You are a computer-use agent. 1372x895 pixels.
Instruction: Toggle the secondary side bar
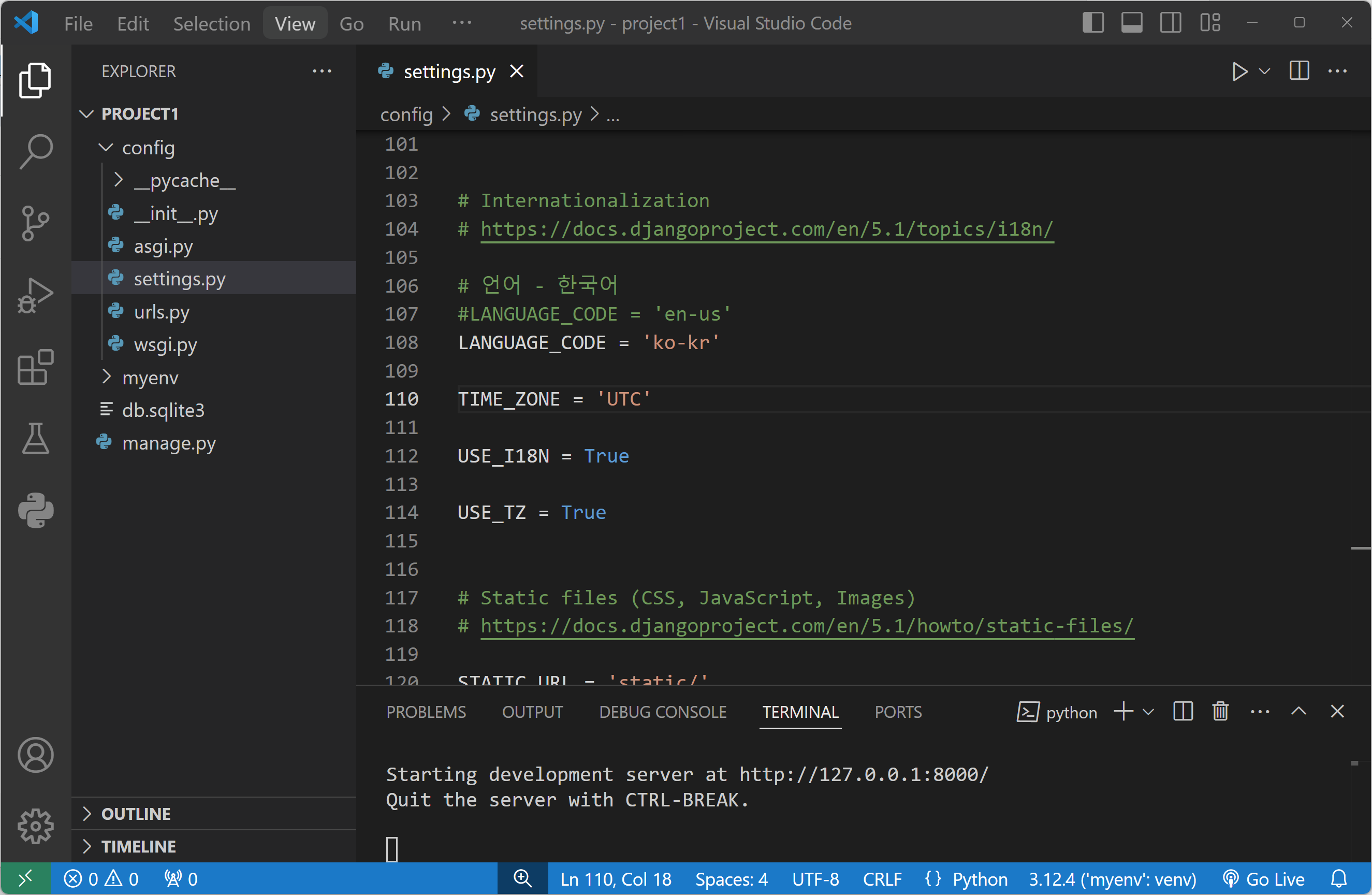1170,23
